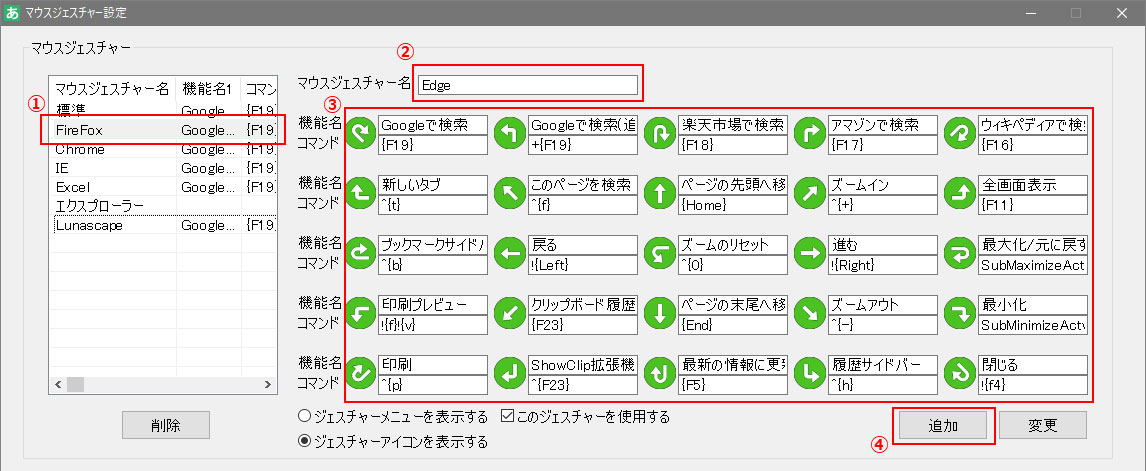Viewport: 1146px width, 471px height.
Task: Select Lunascape row in gesture list
Action: [x=163, y=225]
